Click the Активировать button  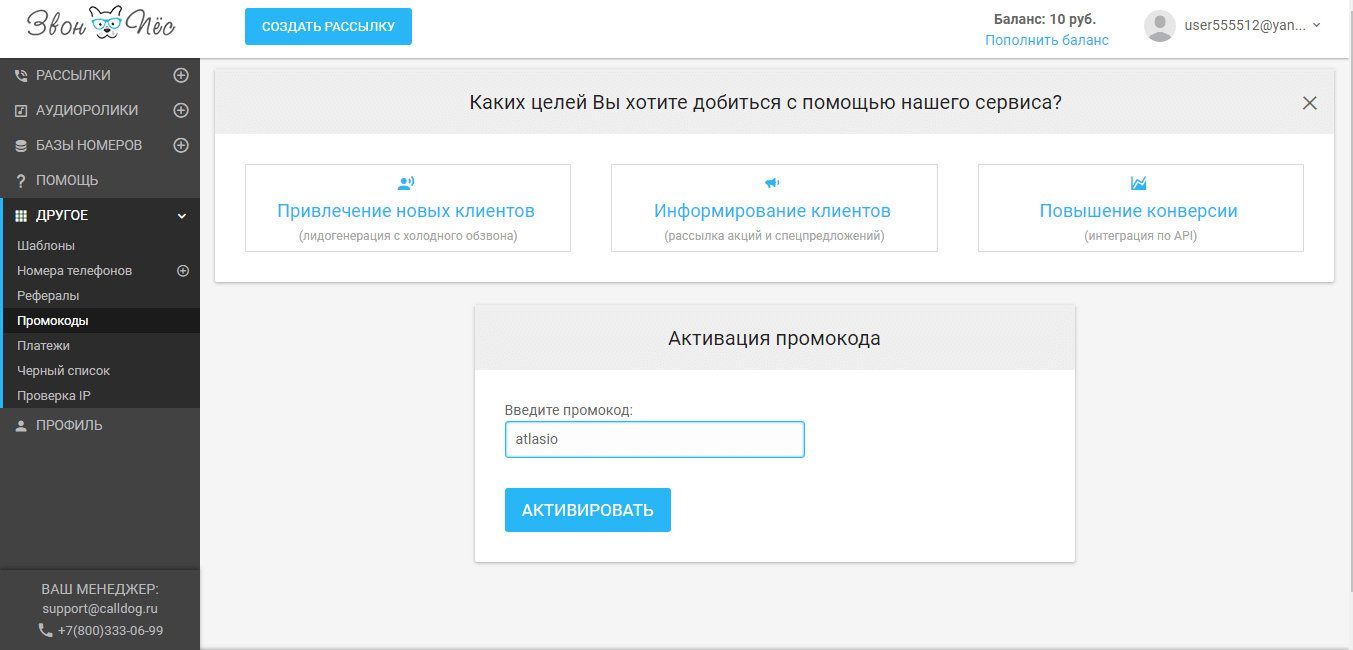(587, 510)
